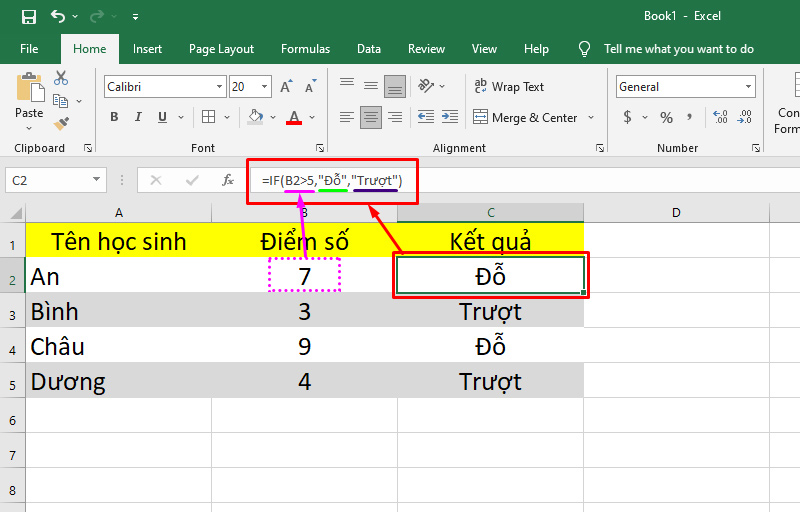Toggle Wrap Text
This screenshot has width=800, height=512.
click(x=509, y=87)
